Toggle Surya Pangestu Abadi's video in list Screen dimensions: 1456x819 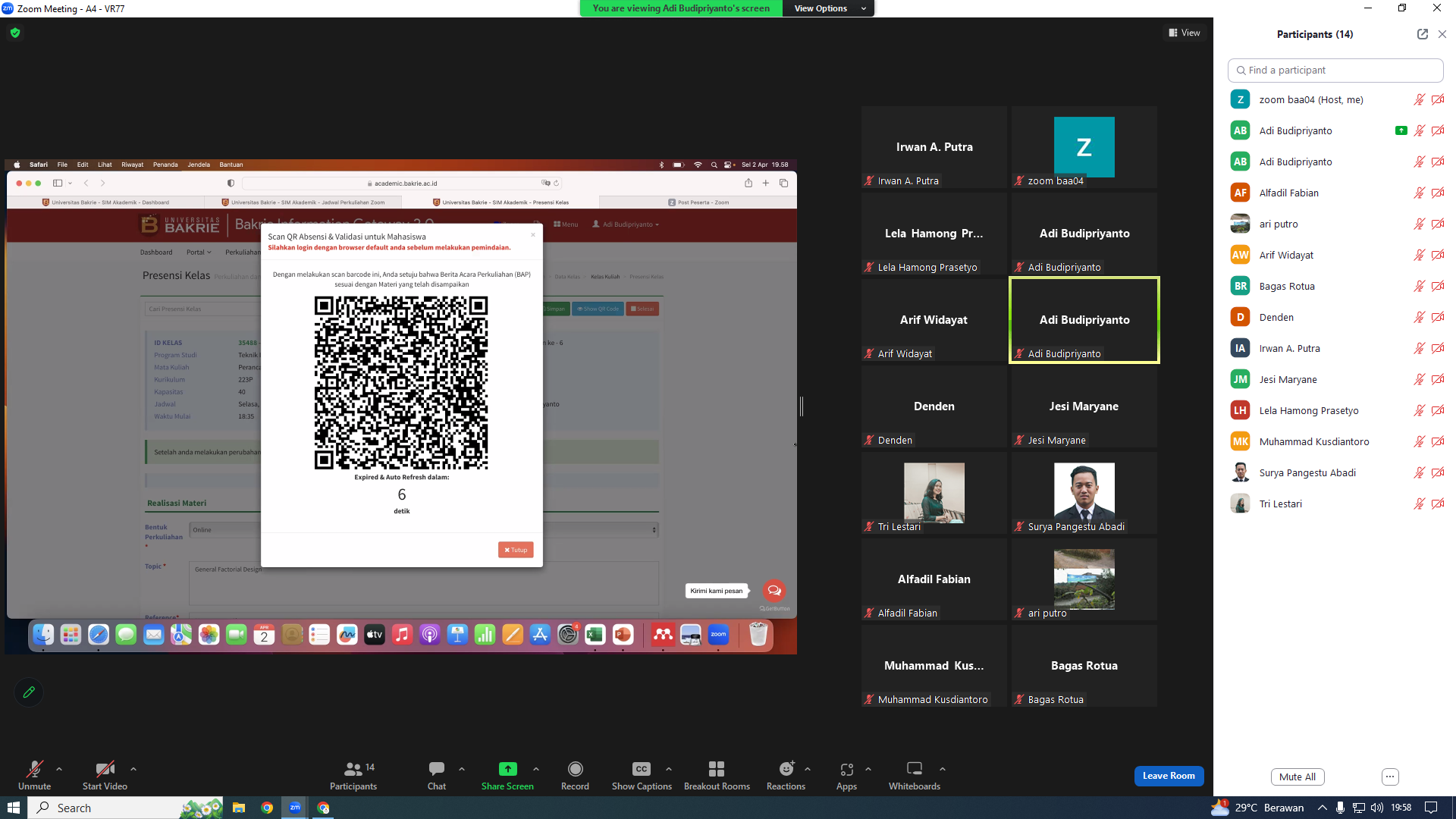click(x=1438, y=472)
